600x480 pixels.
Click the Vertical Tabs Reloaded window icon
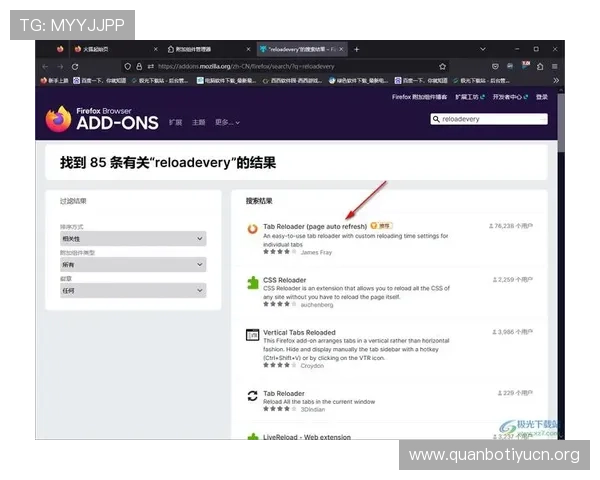pyautogui.click(x=253, y=335)
